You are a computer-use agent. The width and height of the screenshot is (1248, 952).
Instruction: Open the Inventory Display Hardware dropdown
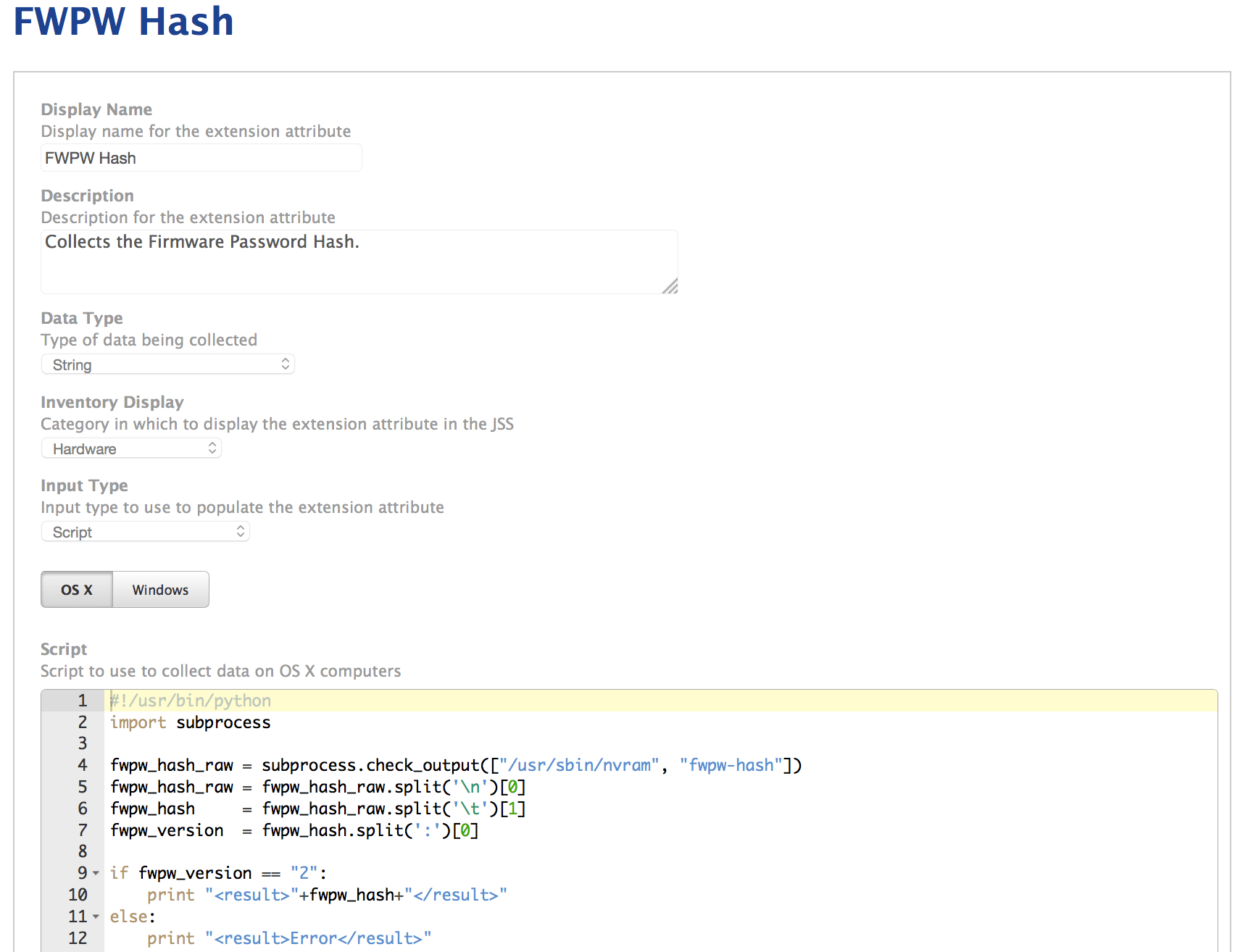pyautogui.click(x=131, y=448)
